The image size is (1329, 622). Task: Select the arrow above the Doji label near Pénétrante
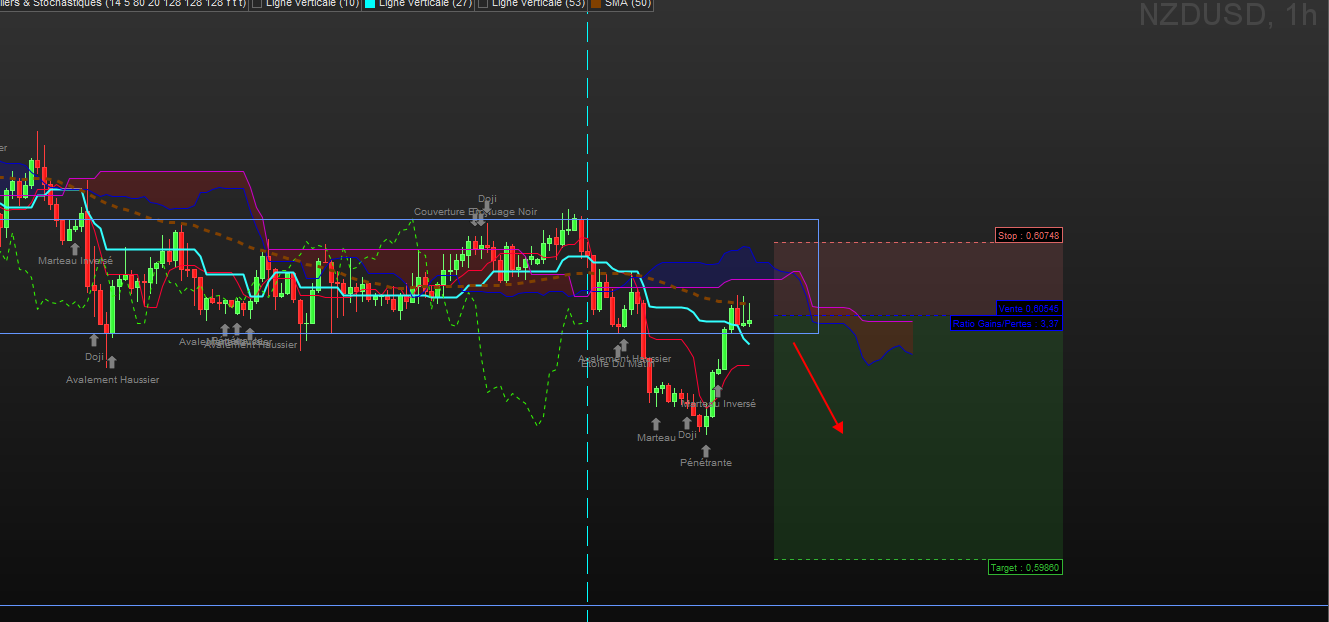pos(687,423)
